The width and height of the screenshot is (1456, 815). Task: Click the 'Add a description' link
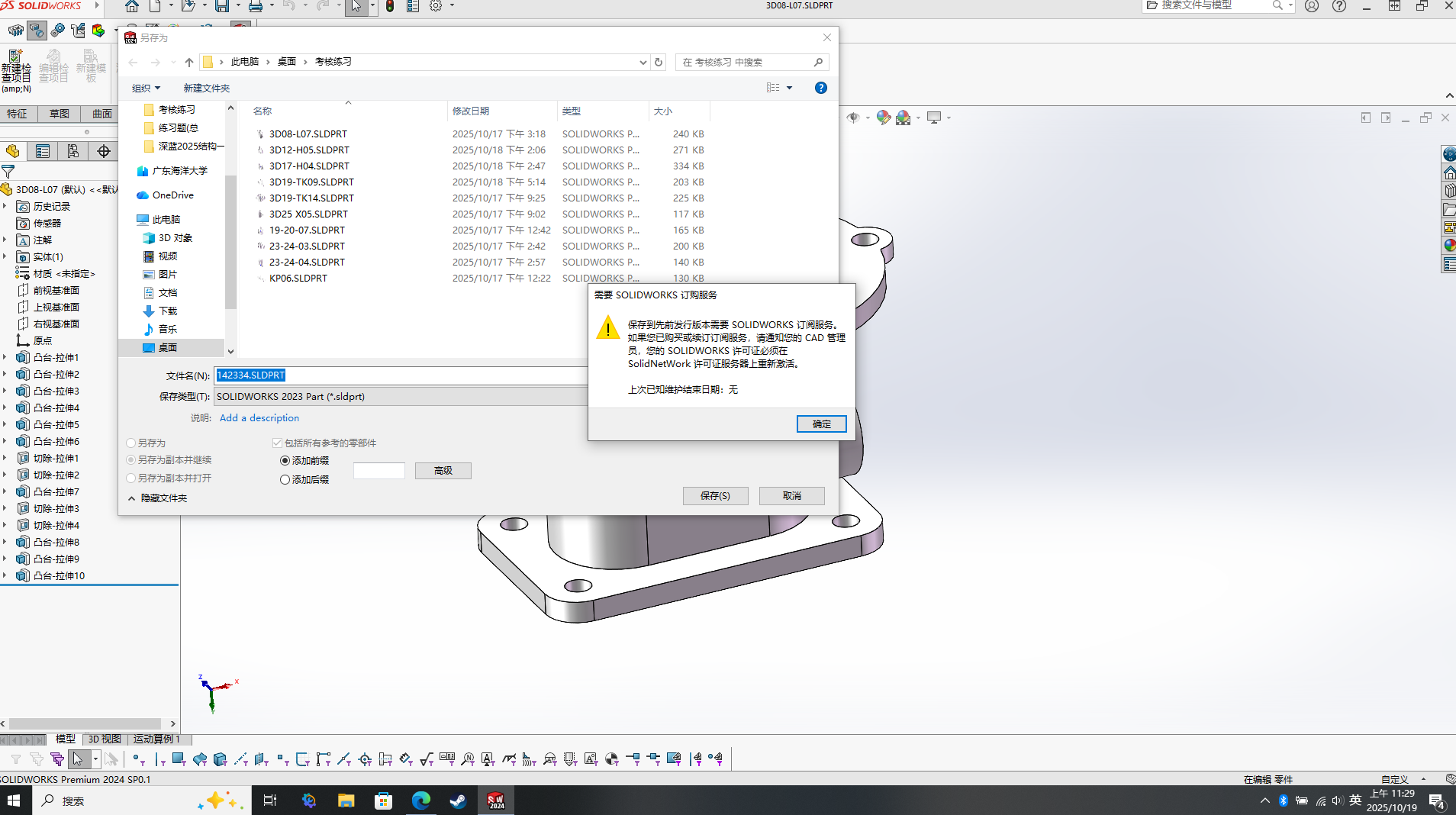tap(259, 418)
